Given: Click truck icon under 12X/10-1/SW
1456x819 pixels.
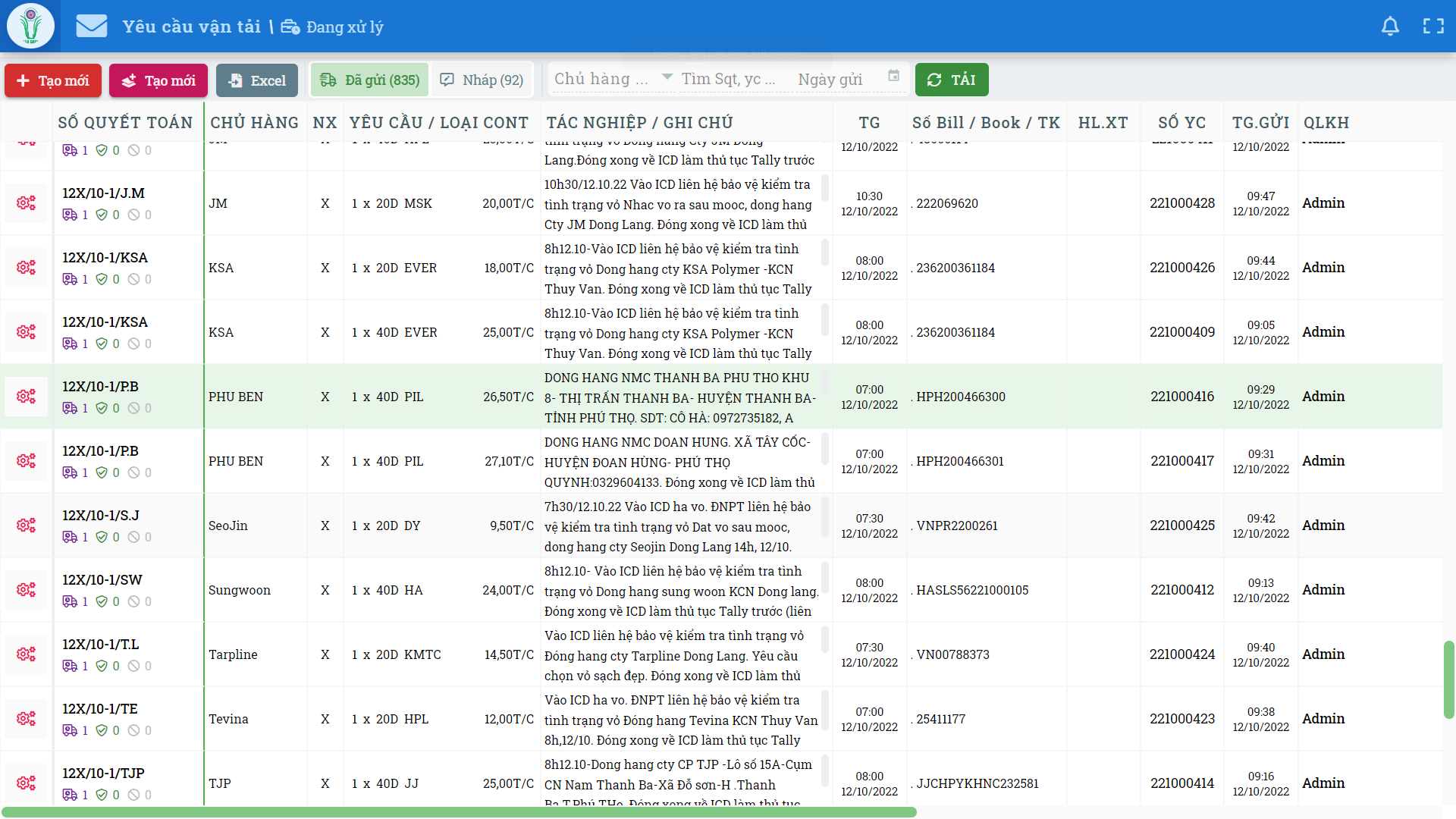Looking at the screenshot, I should [x=70, y=601].
